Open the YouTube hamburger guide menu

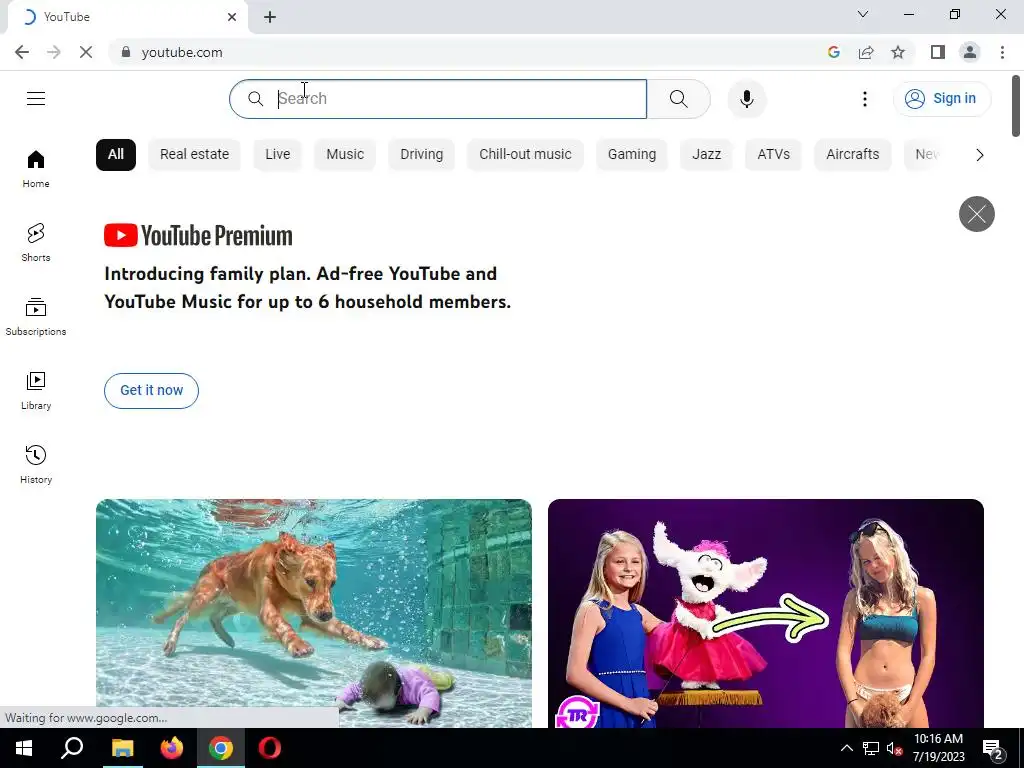[x=36, y=99]
